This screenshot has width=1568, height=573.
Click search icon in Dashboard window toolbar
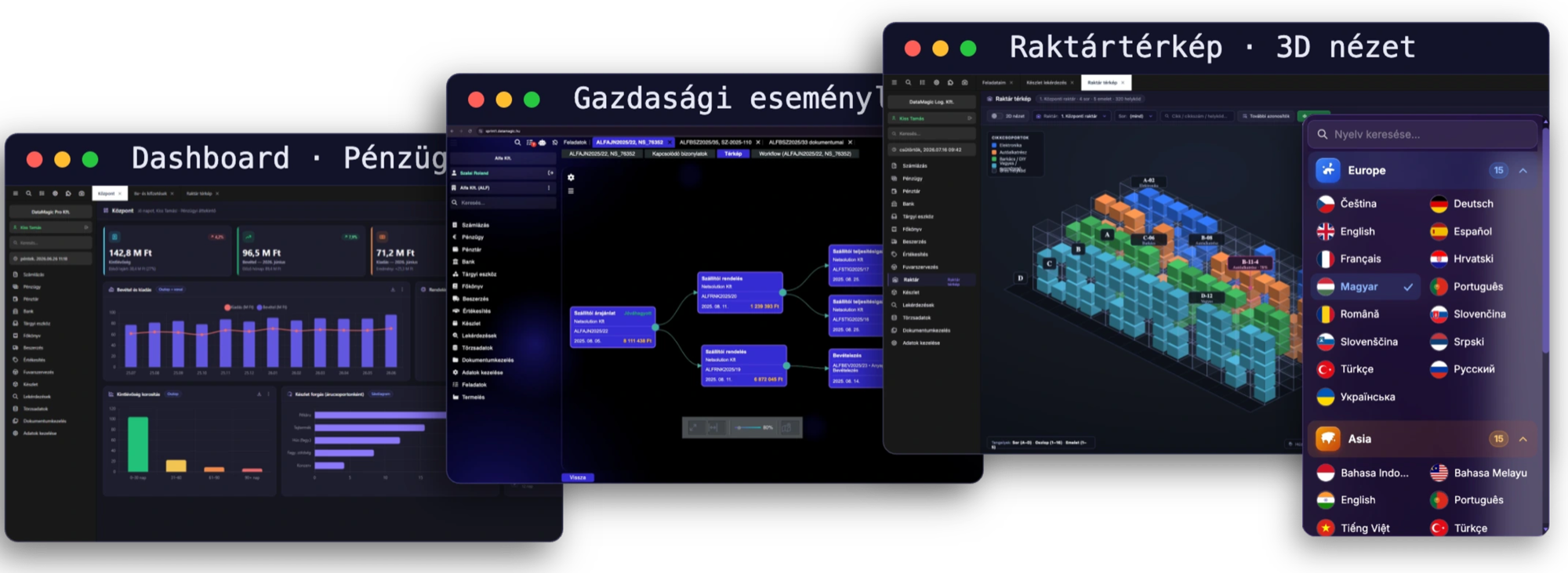tap(29, 194)
